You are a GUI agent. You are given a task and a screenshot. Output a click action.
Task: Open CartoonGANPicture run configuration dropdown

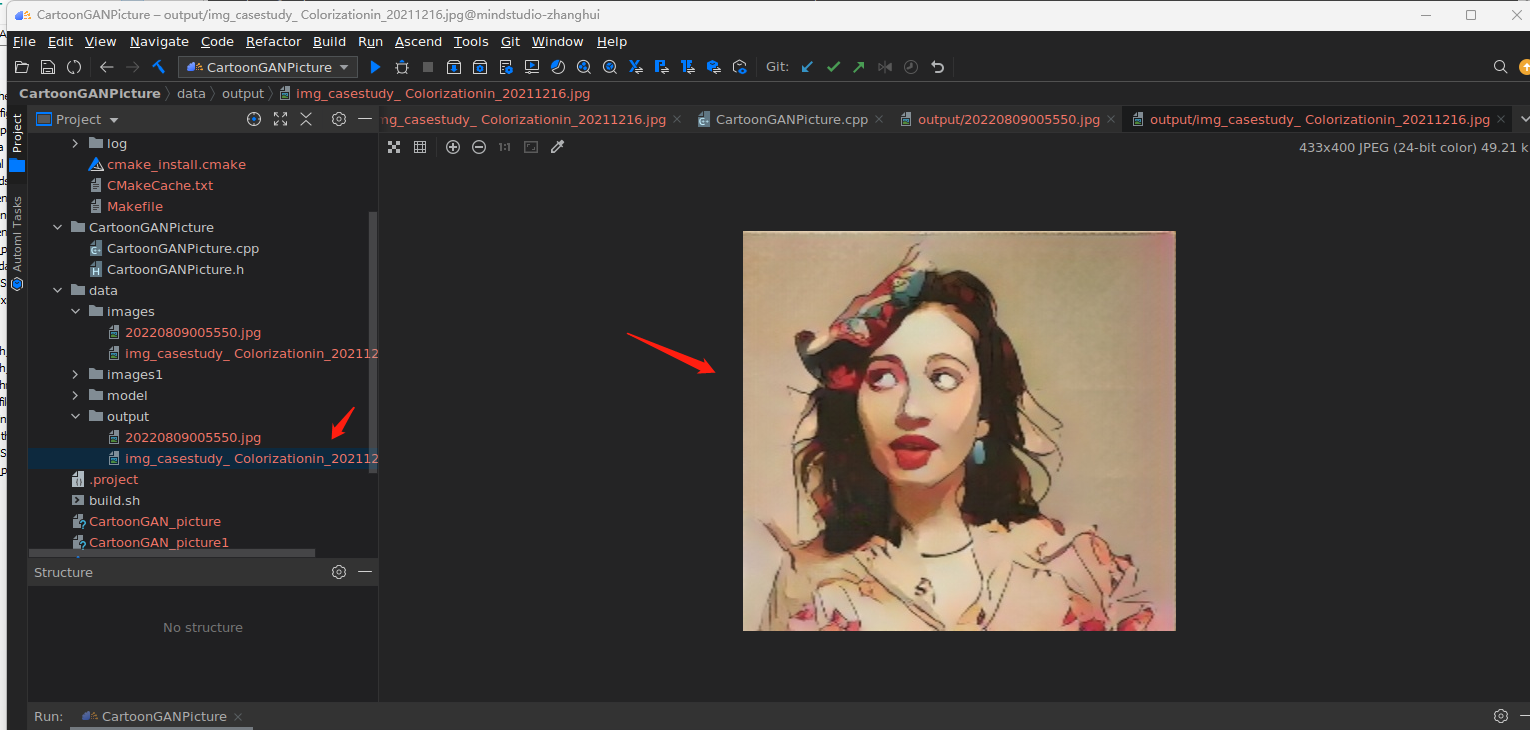click(268, 67)
